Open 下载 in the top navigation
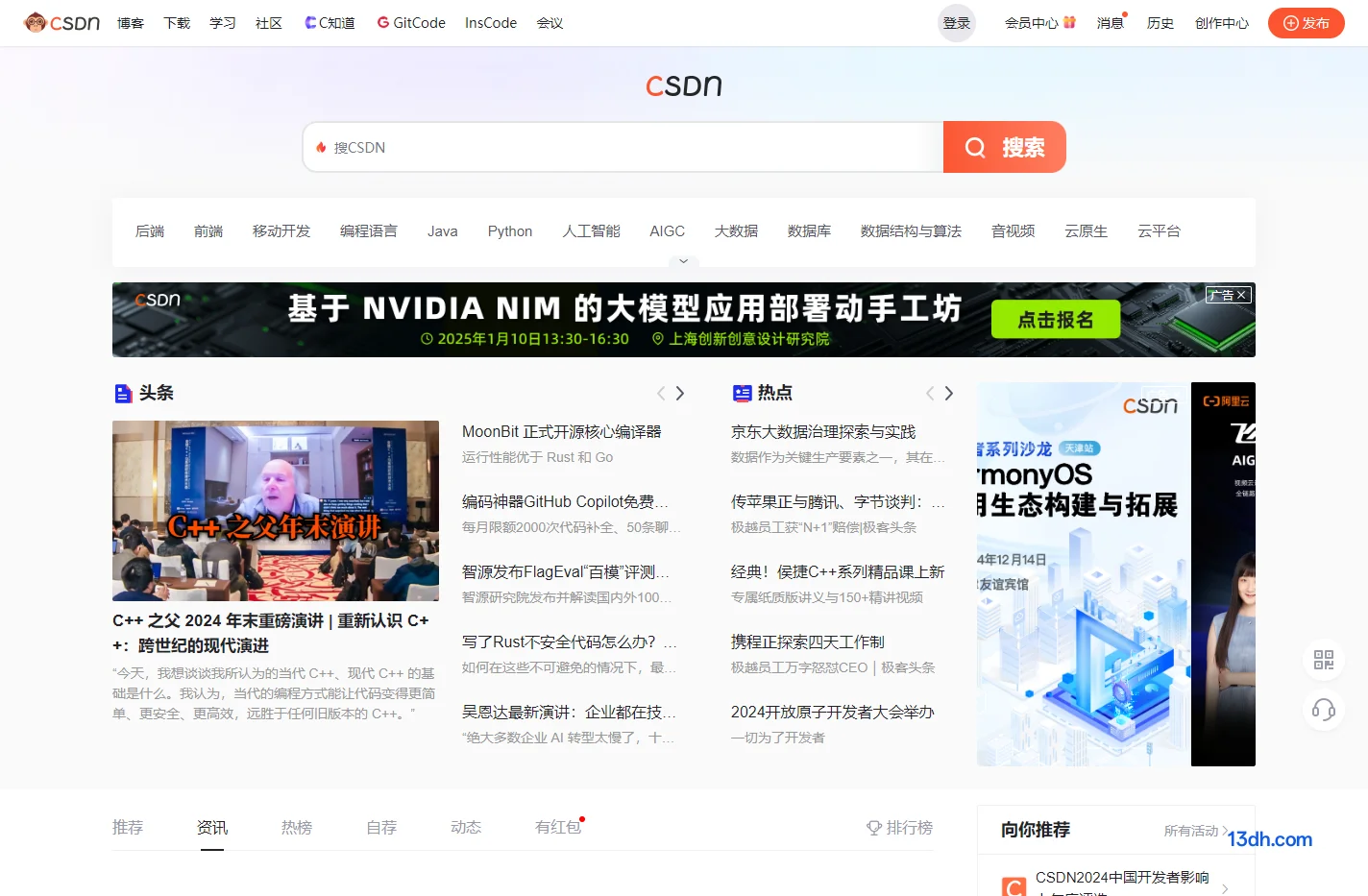Image resolution: width=1368 pixels, height=896 pixels. coord(177,23)
